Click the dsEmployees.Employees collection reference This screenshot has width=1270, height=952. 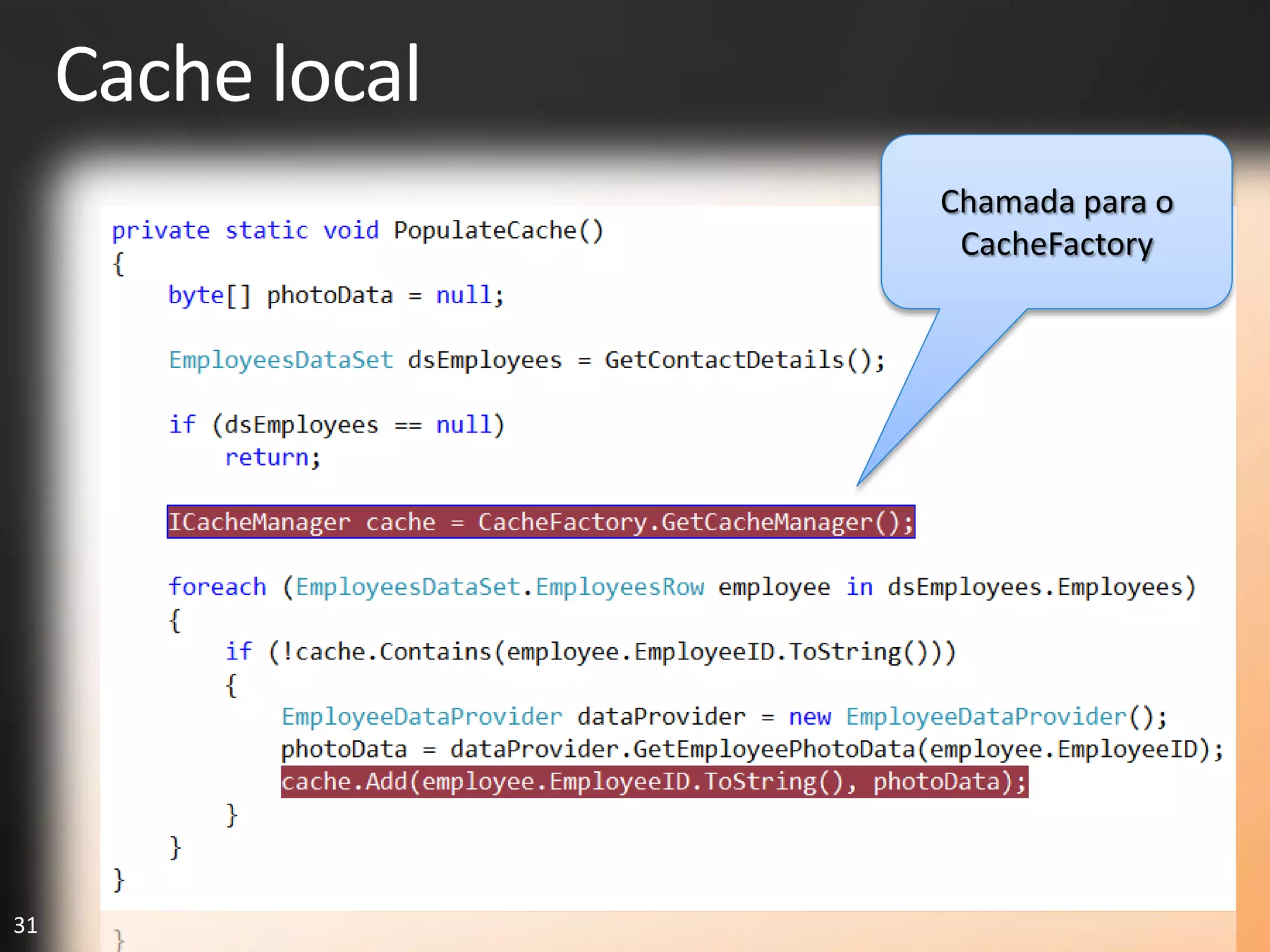click(1034, 587)
